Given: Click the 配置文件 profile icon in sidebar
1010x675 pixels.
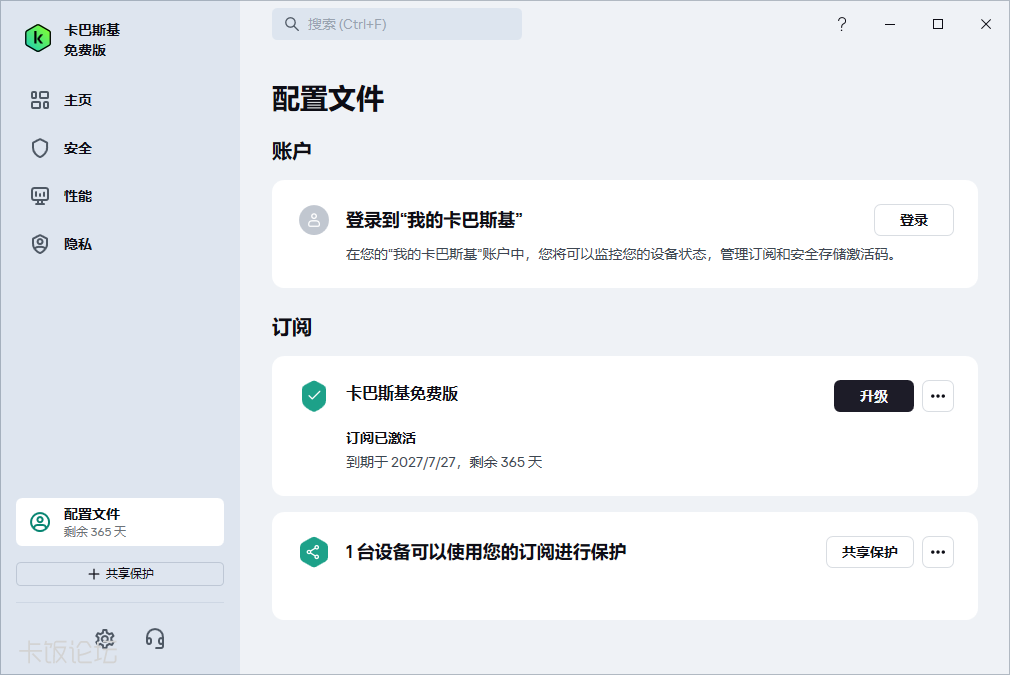Looking at the screenshot, I should (40, 522).
